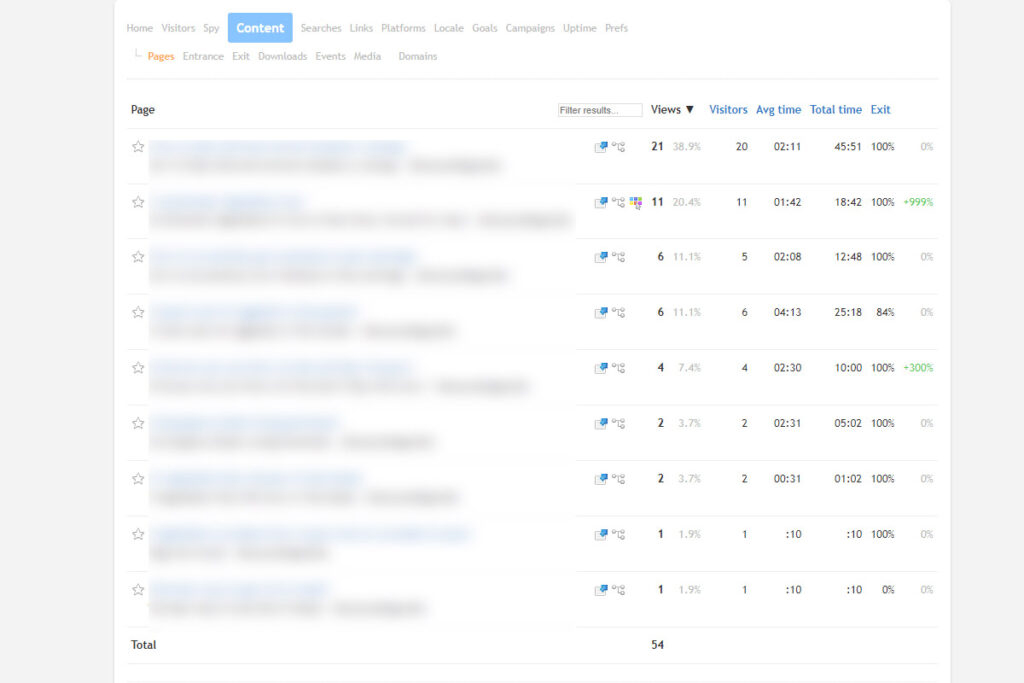Screen dimensions: 1024x683
Task: Toggle favorite star on the 11-views row
Action: click(x=138, y=202)
